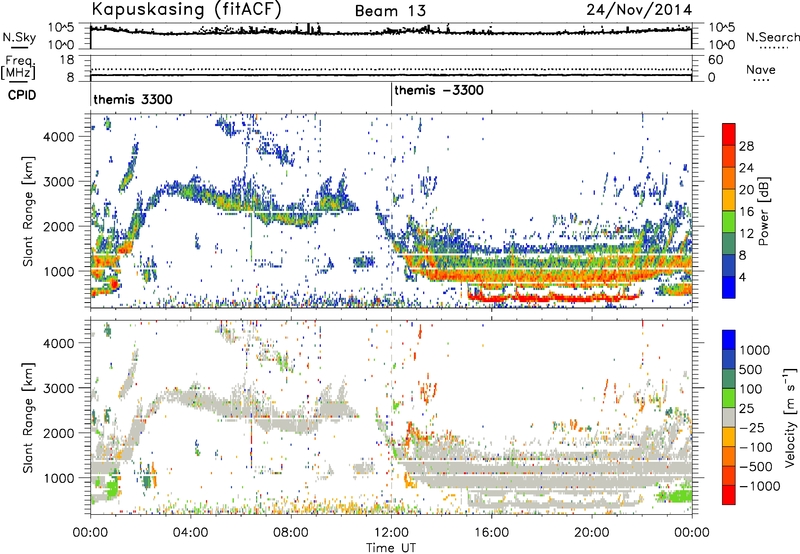Viewport: 800px width, 554px height.
Task: Click the '20:00' time axis label
Action: point(592,533)
